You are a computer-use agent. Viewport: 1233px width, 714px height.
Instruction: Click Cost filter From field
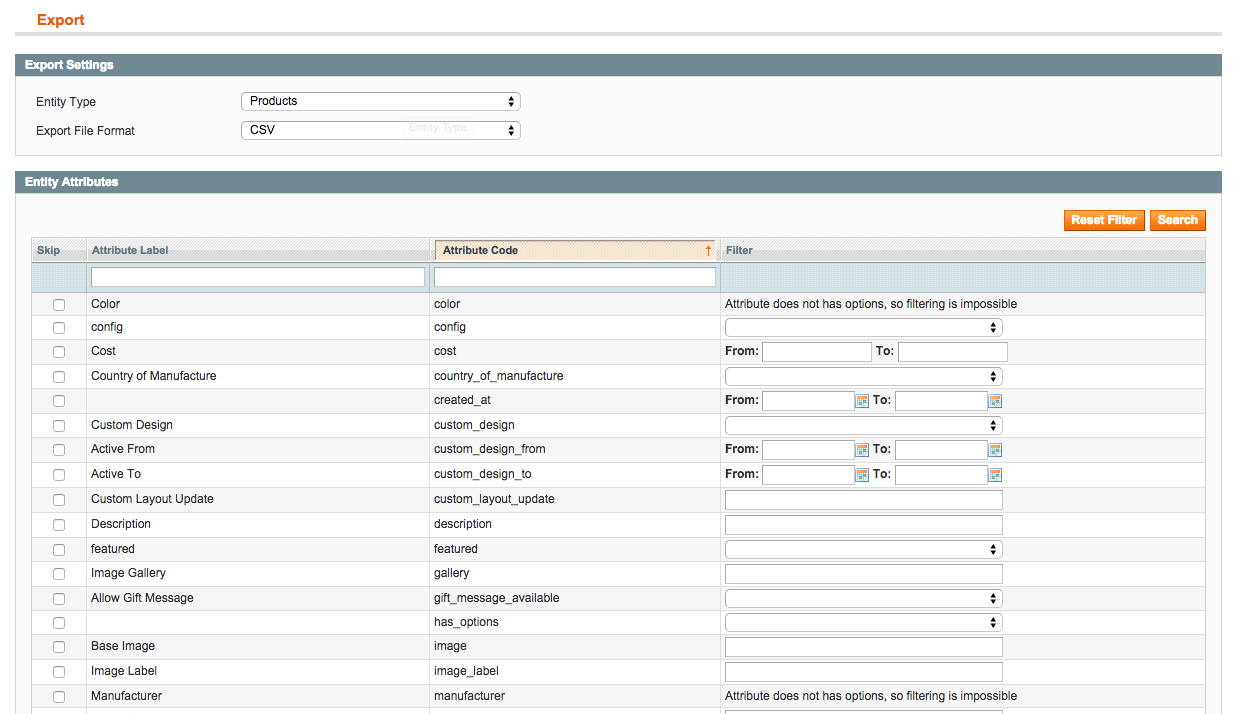tap(817, 351)
